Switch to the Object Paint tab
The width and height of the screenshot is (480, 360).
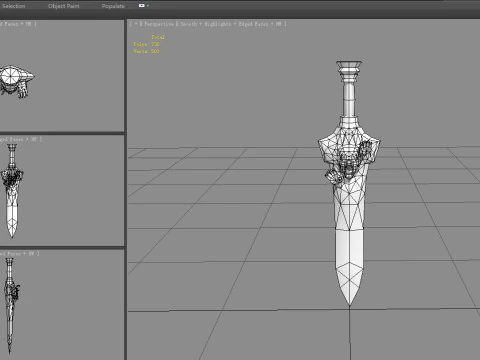click(63, 6)
